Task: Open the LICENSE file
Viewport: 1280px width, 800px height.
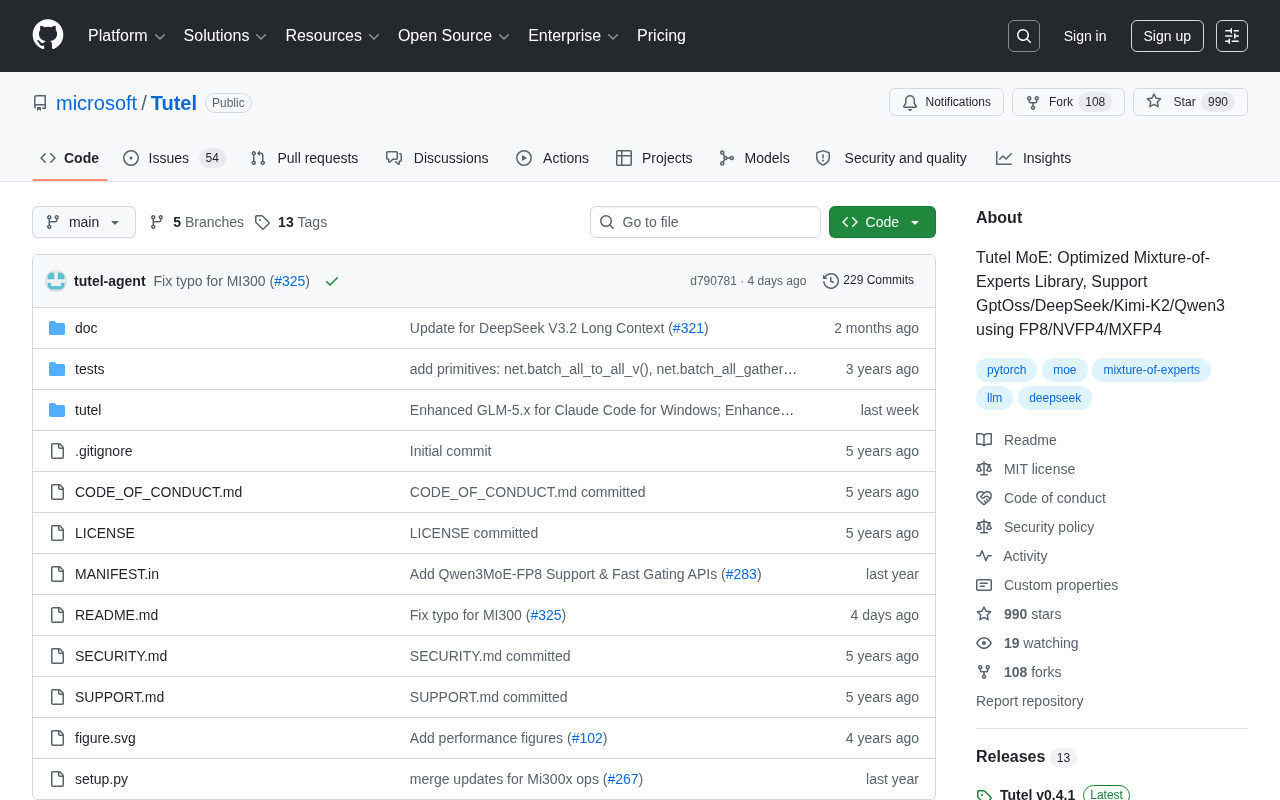Action: 105,533
